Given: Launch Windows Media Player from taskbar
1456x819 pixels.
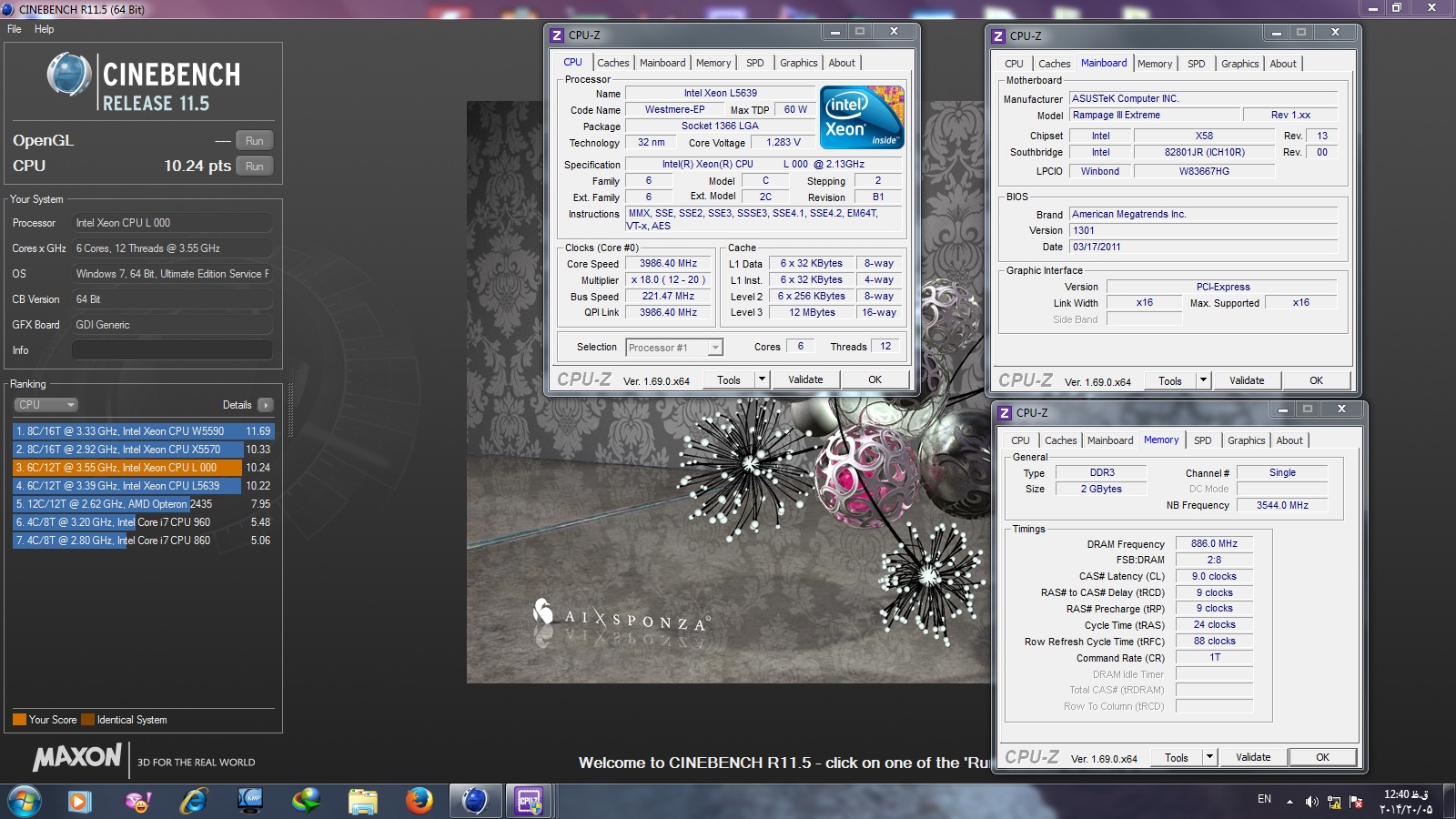Looking at the screenshot, I should 79,802.
